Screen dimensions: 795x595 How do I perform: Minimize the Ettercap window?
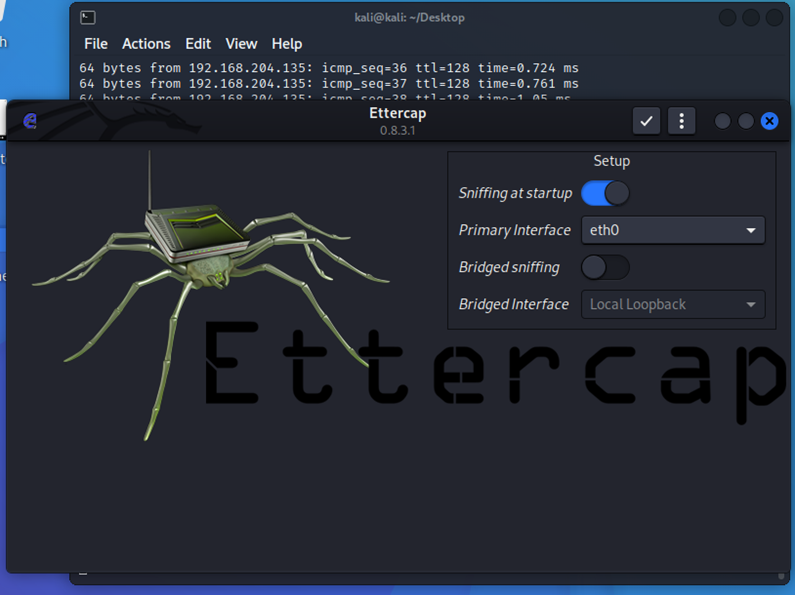(x=722, y=121)
